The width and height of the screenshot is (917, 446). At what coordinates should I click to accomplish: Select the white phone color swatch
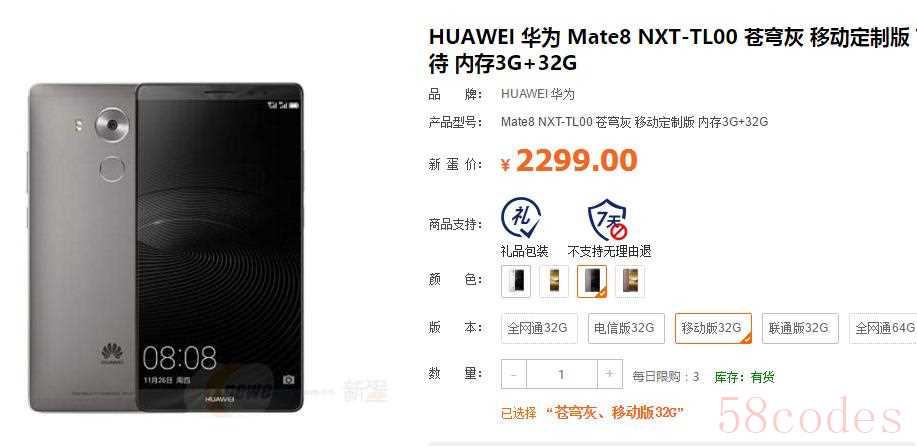[516, 281]
